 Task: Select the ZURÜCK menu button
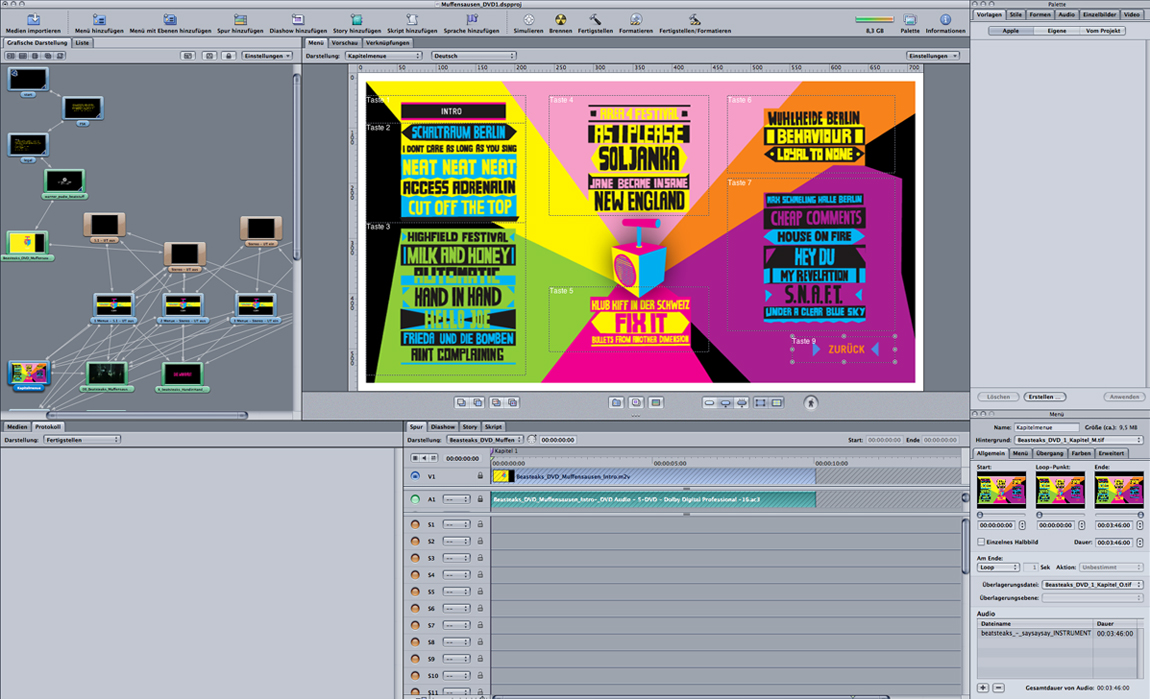pyautogui.click(x=845, y=349)
